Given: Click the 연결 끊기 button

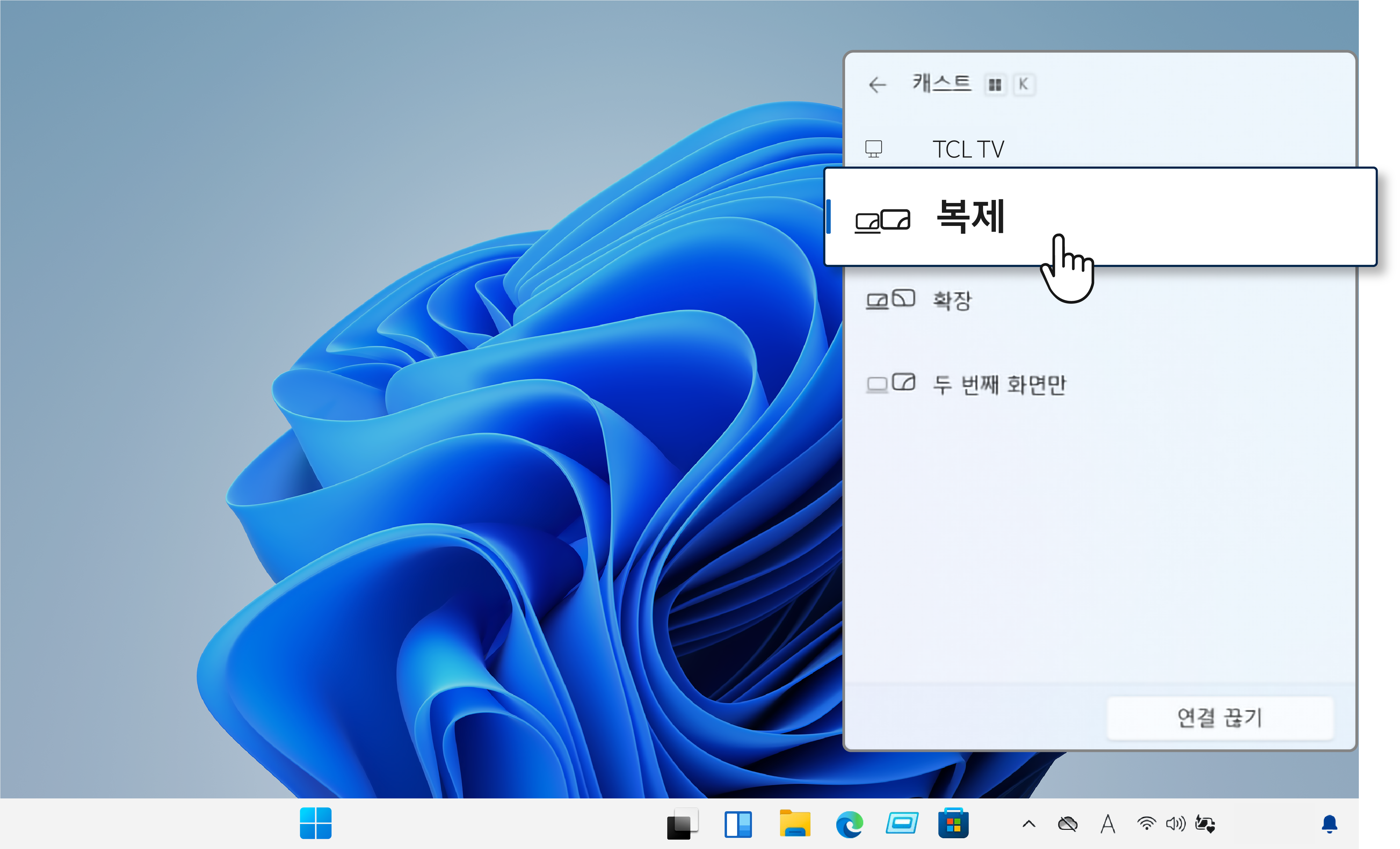Looking at the screenshot, I should [x=1219, y=718].
